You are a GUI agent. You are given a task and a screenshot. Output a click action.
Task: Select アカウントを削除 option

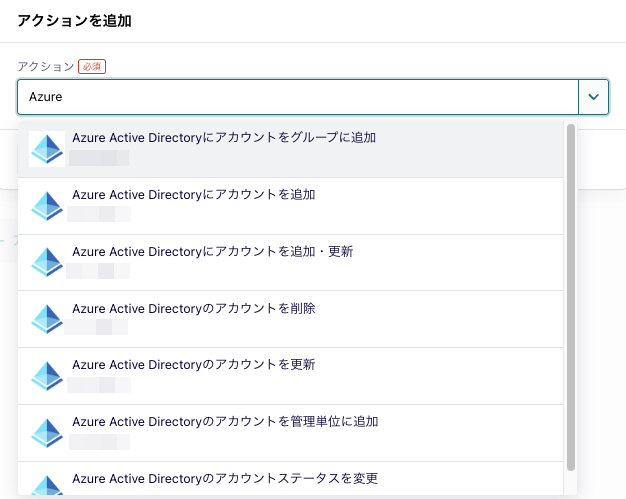point(291,319)
